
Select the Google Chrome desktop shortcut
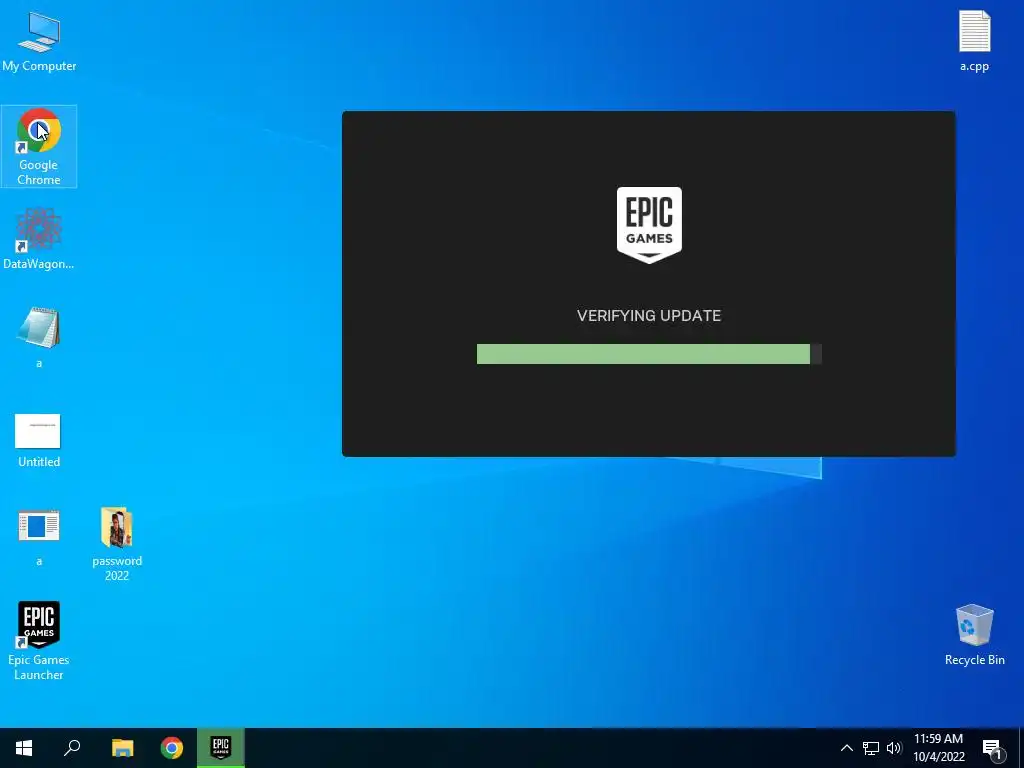[x=39, y=146]
